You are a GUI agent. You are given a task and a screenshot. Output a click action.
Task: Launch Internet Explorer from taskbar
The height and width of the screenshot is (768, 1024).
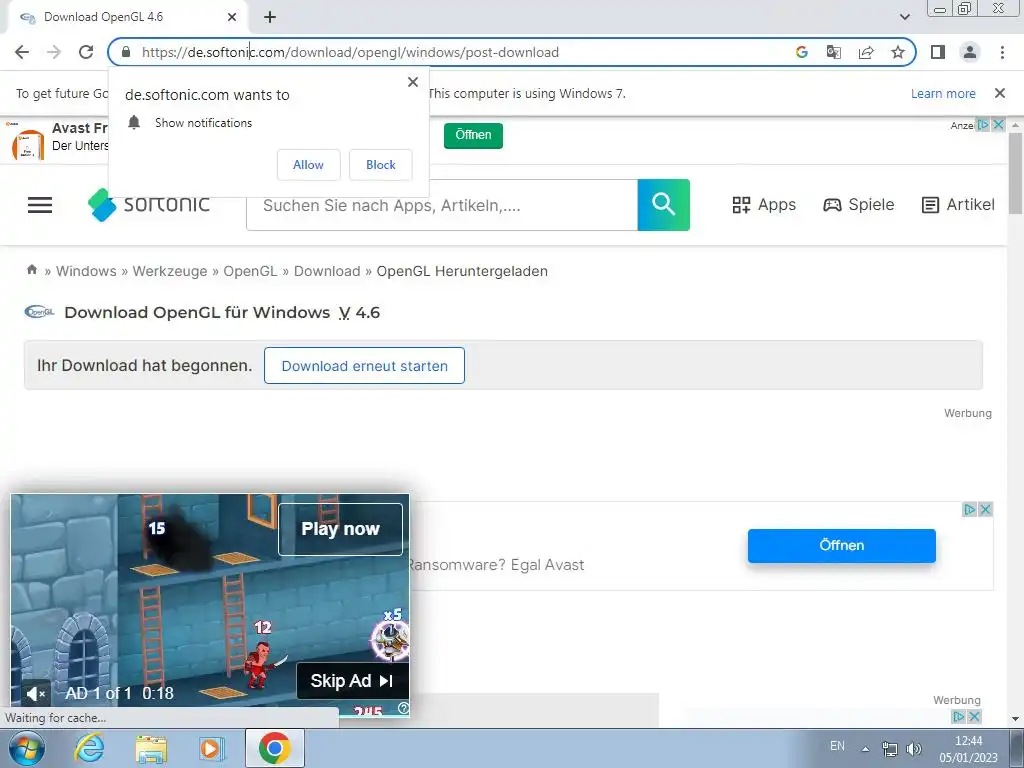(89, 748)
